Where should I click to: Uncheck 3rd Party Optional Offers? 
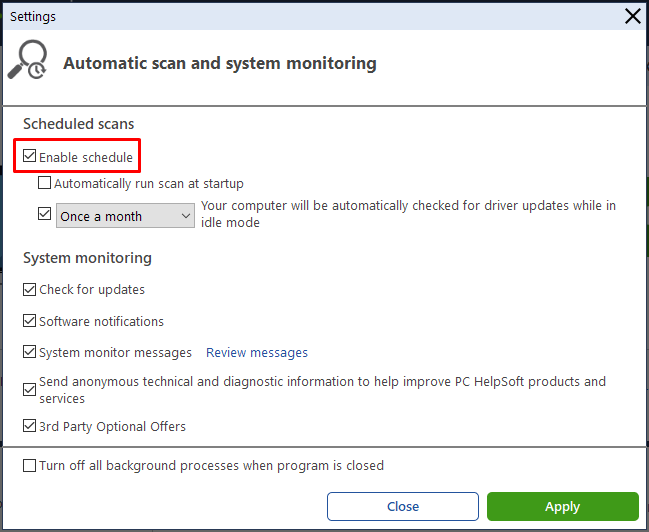(x=29, y=426)
